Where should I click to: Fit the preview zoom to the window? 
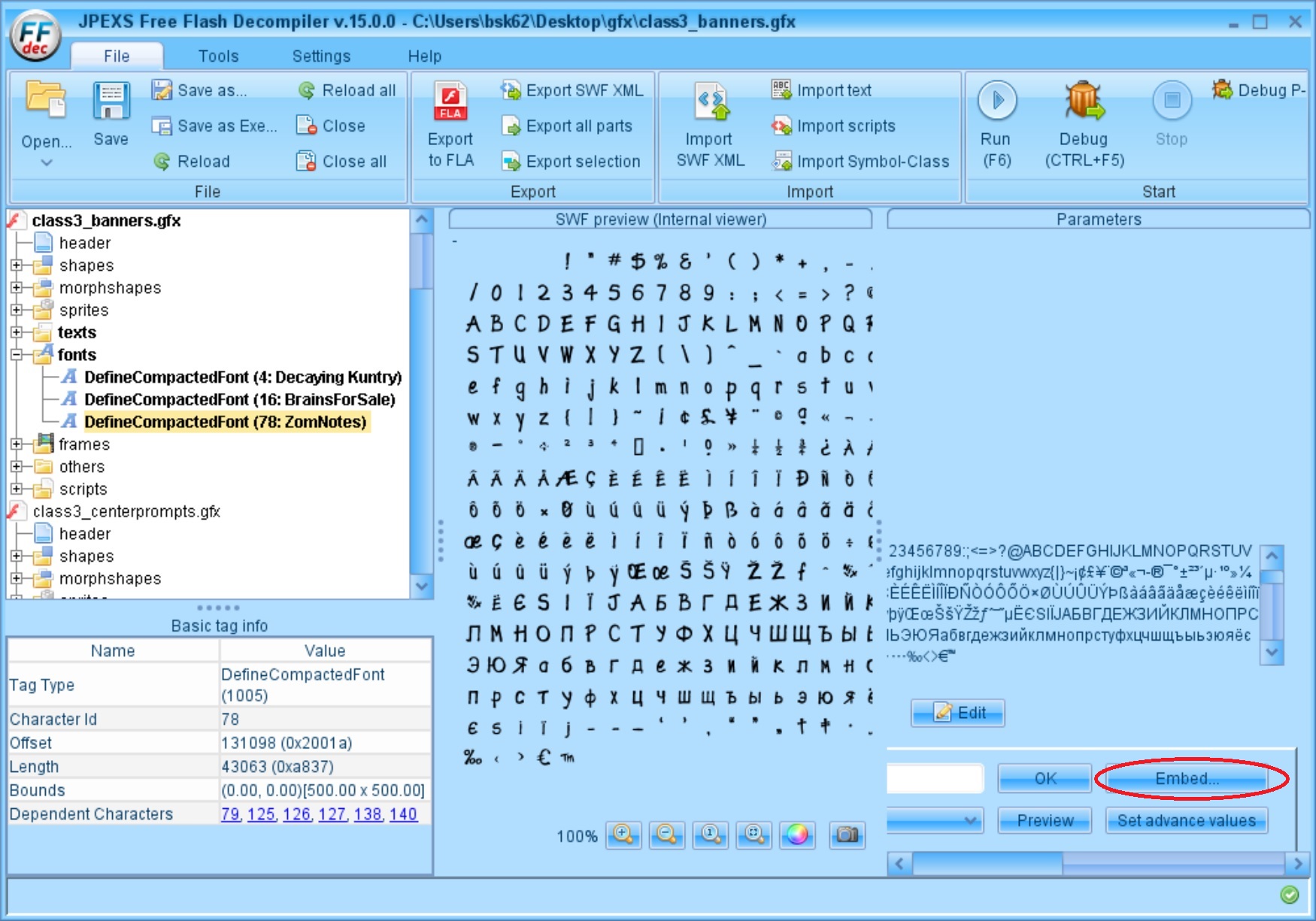(754, 835)
